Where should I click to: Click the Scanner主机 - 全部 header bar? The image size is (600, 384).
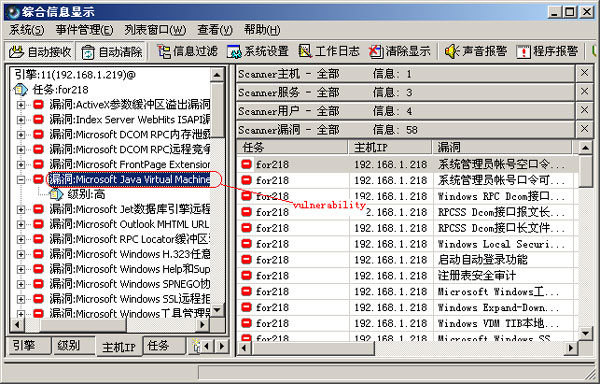click(405, 73)
